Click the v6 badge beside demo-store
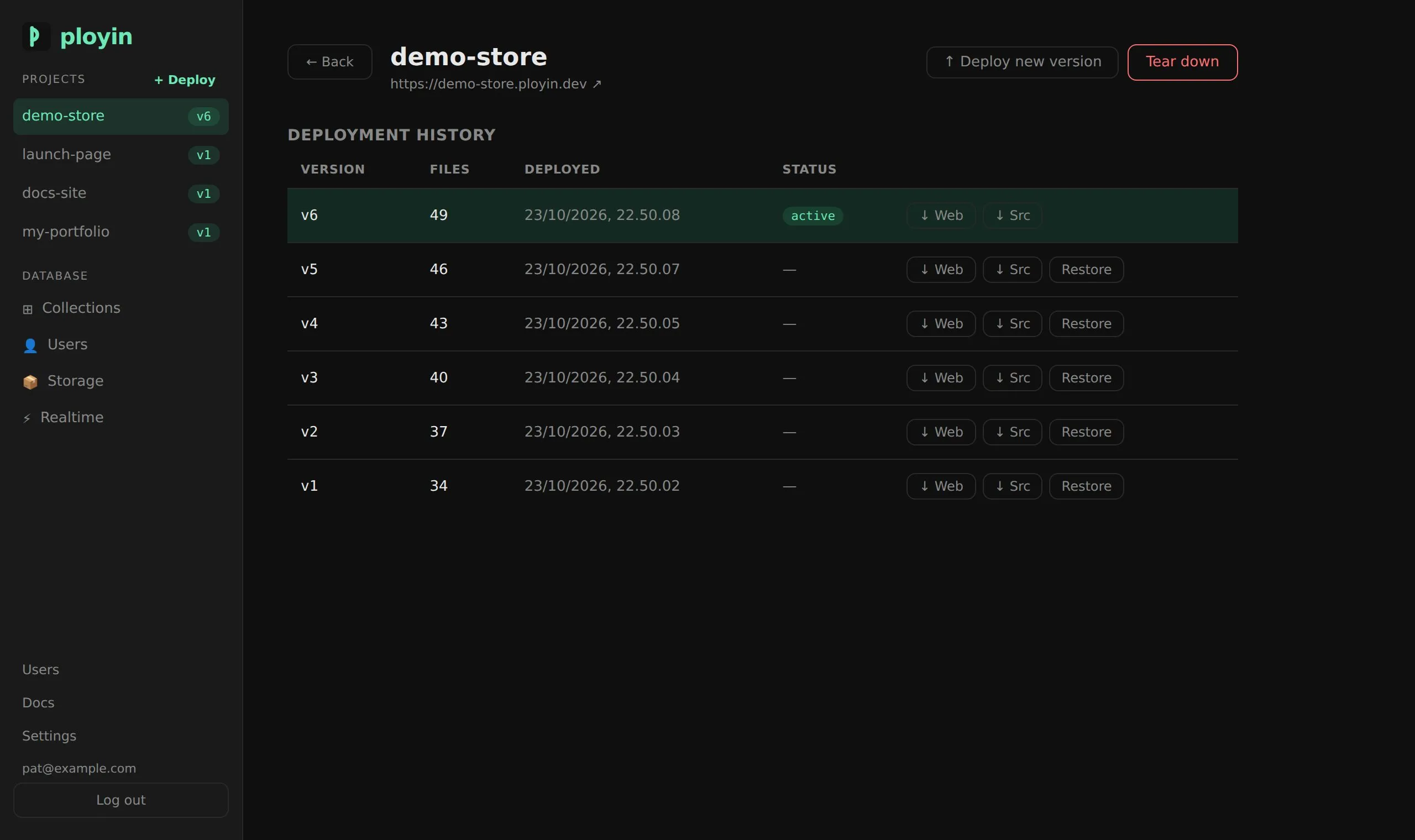 (204, 117)
